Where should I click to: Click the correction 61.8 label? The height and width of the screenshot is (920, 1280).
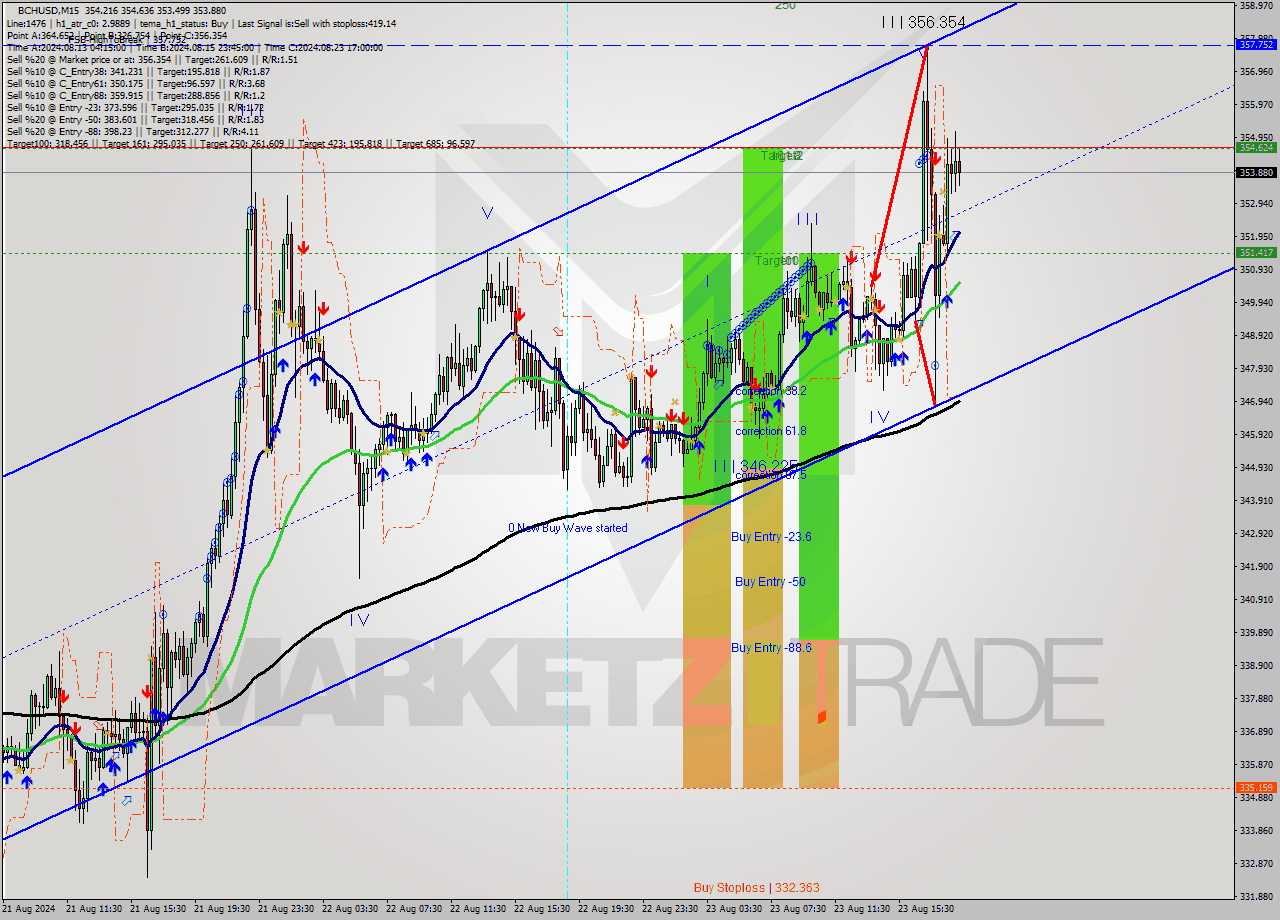click(x=770, y=431)
